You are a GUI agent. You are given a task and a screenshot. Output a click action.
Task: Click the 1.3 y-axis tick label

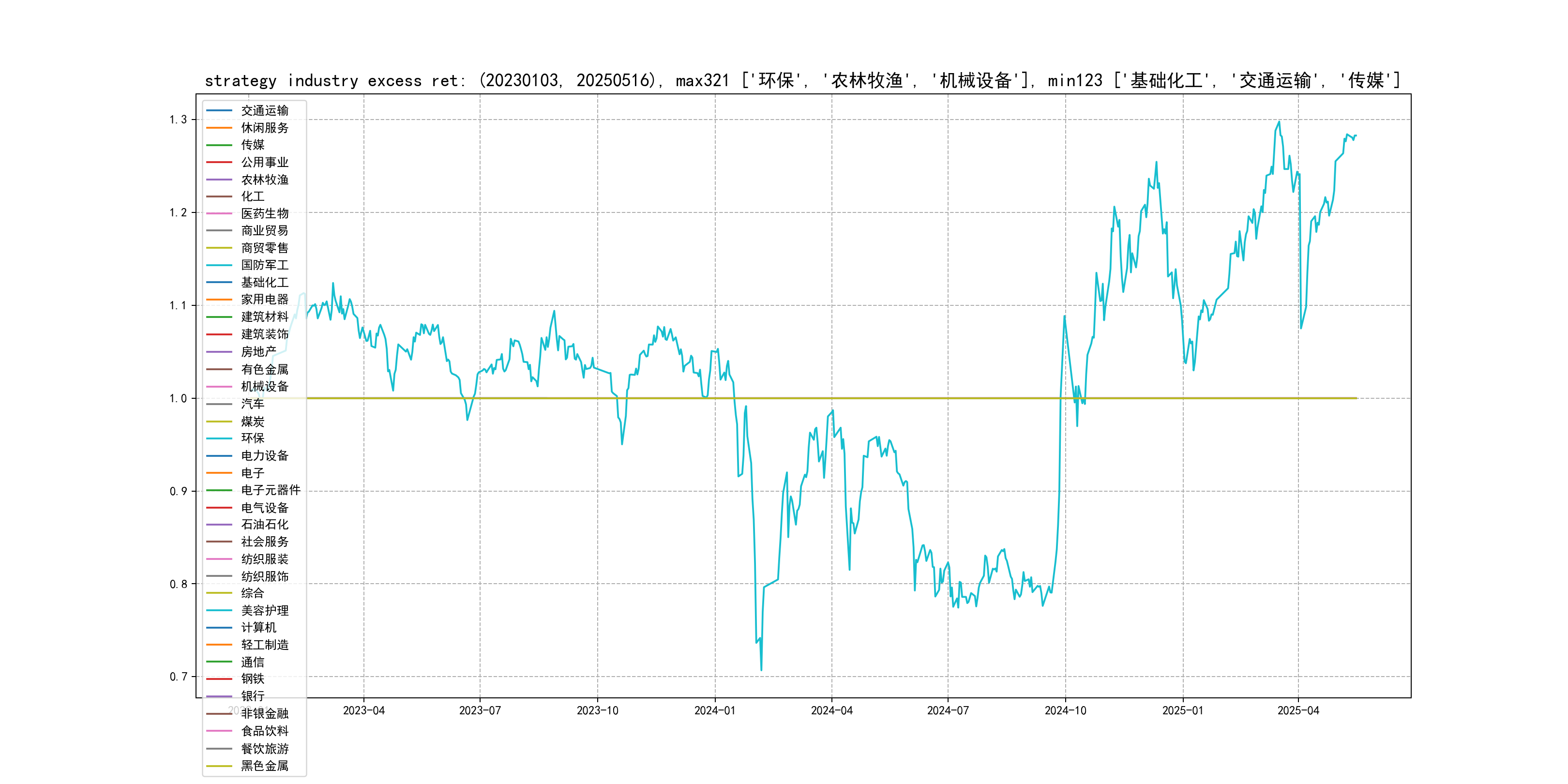point(179,120)
